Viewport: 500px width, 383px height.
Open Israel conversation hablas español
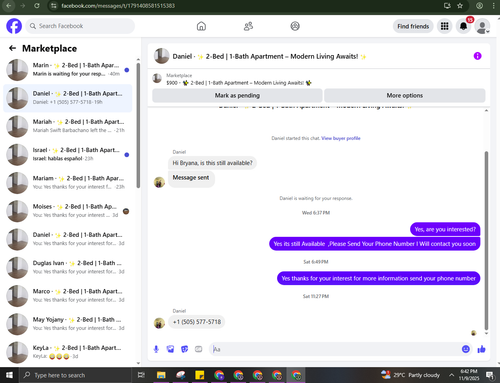pos(68,154)
